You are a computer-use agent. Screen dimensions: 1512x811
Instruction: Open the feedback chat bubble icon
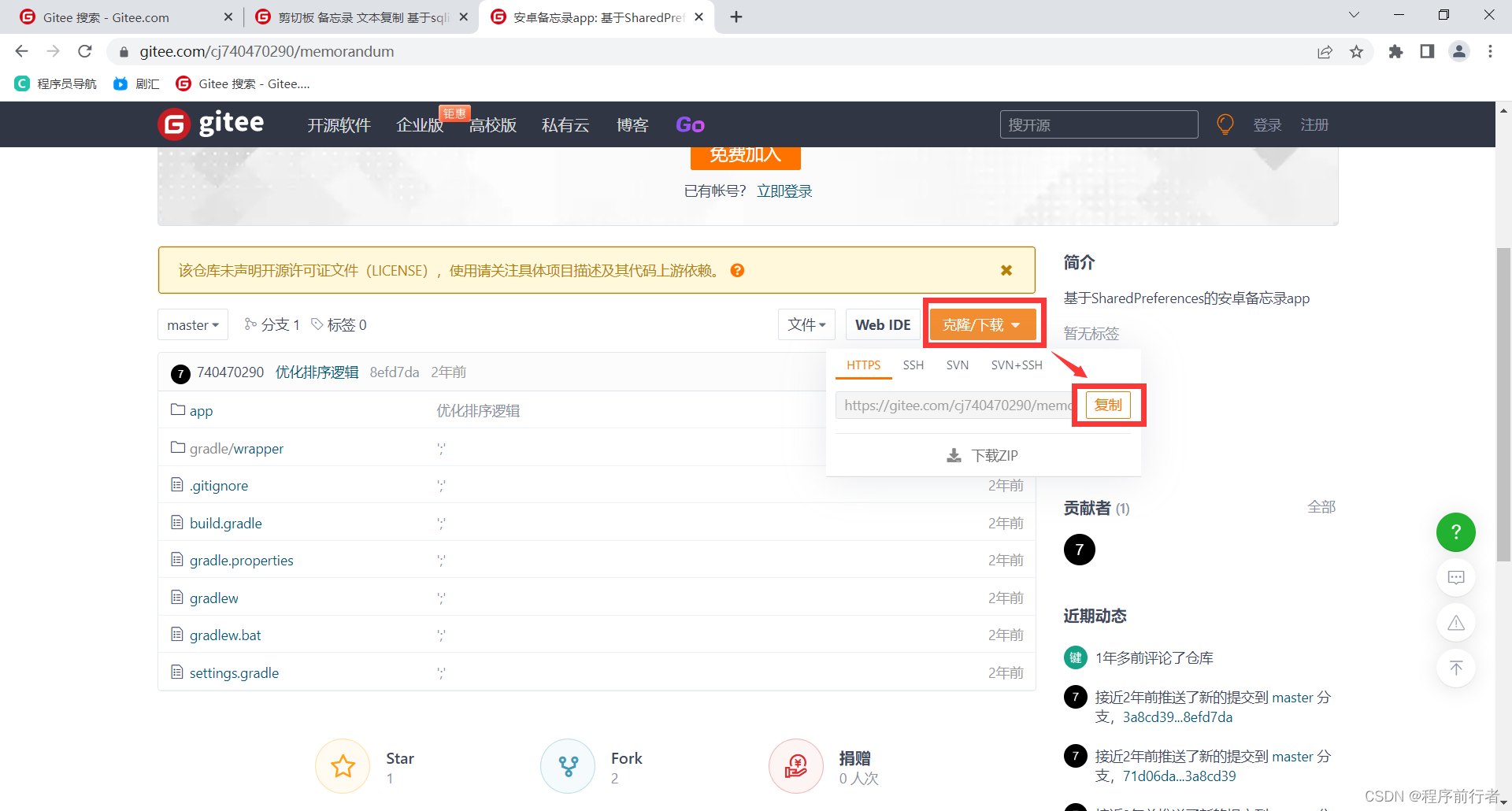pyautogui.click(x=1456, y=578)
